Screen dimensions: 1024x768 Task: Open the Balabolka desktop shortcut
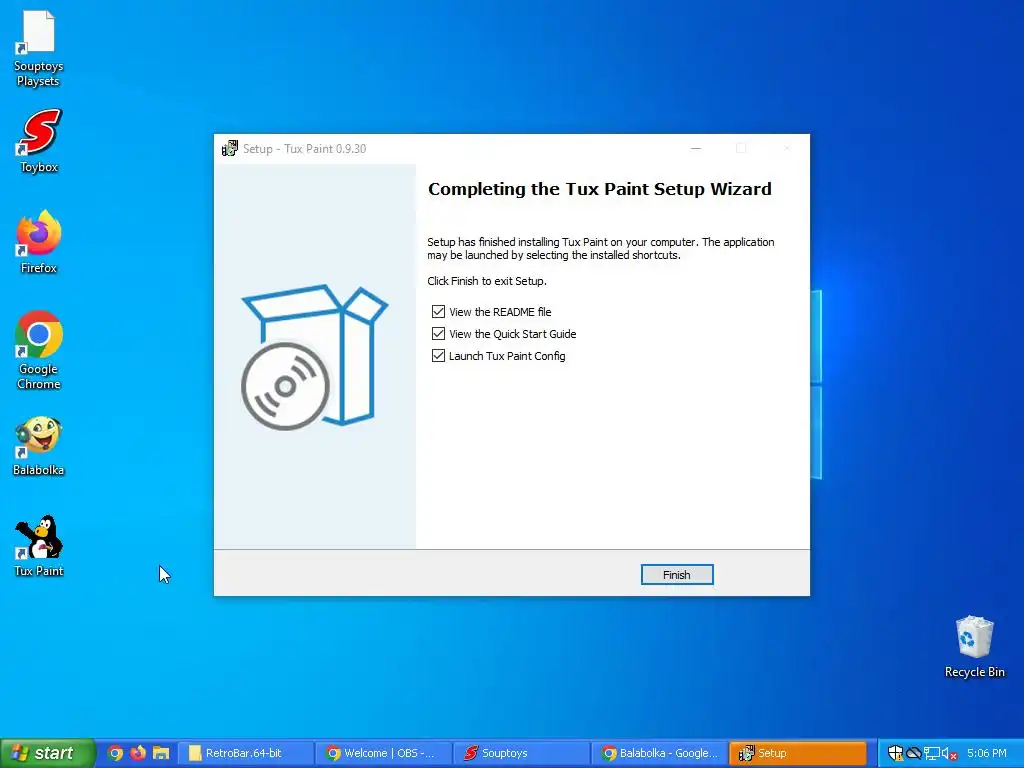coord(39,447)
